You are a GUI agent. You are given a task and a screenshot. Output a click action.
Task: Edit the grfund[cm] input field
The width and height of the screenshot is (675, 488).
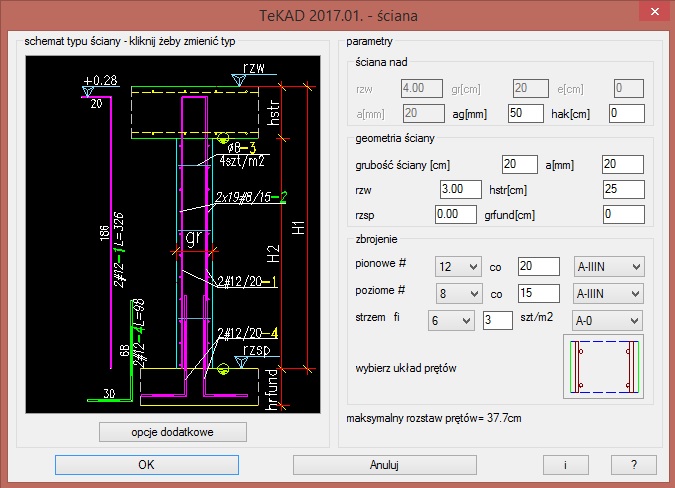click(624, 214)
